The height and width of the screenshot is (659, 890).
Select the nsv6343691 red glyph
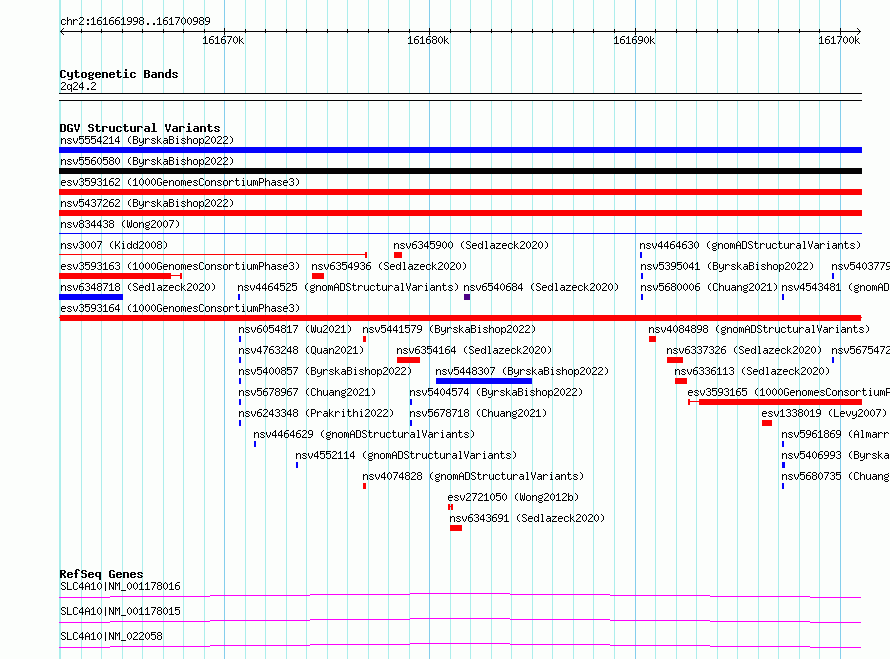coord(456,528)
